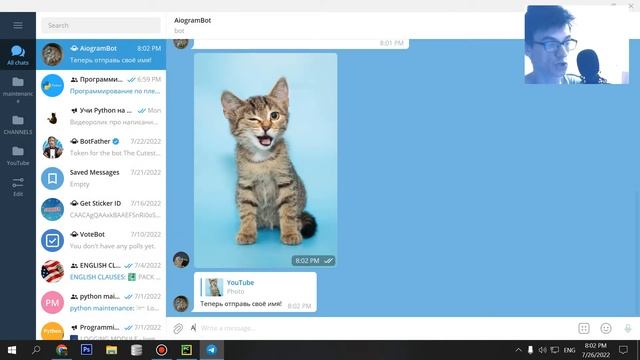Click the bot avatar beside the kitten photo

(x=181, y=260)
